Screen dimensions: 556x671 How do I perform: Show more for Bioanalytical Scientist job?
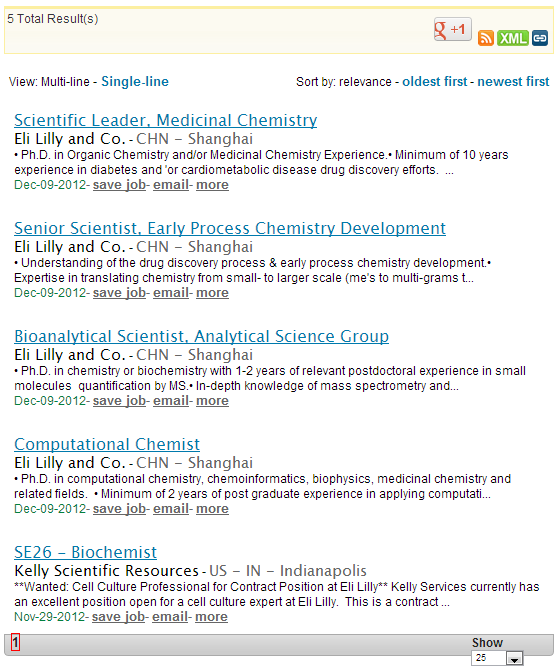[x=212, y=401]
